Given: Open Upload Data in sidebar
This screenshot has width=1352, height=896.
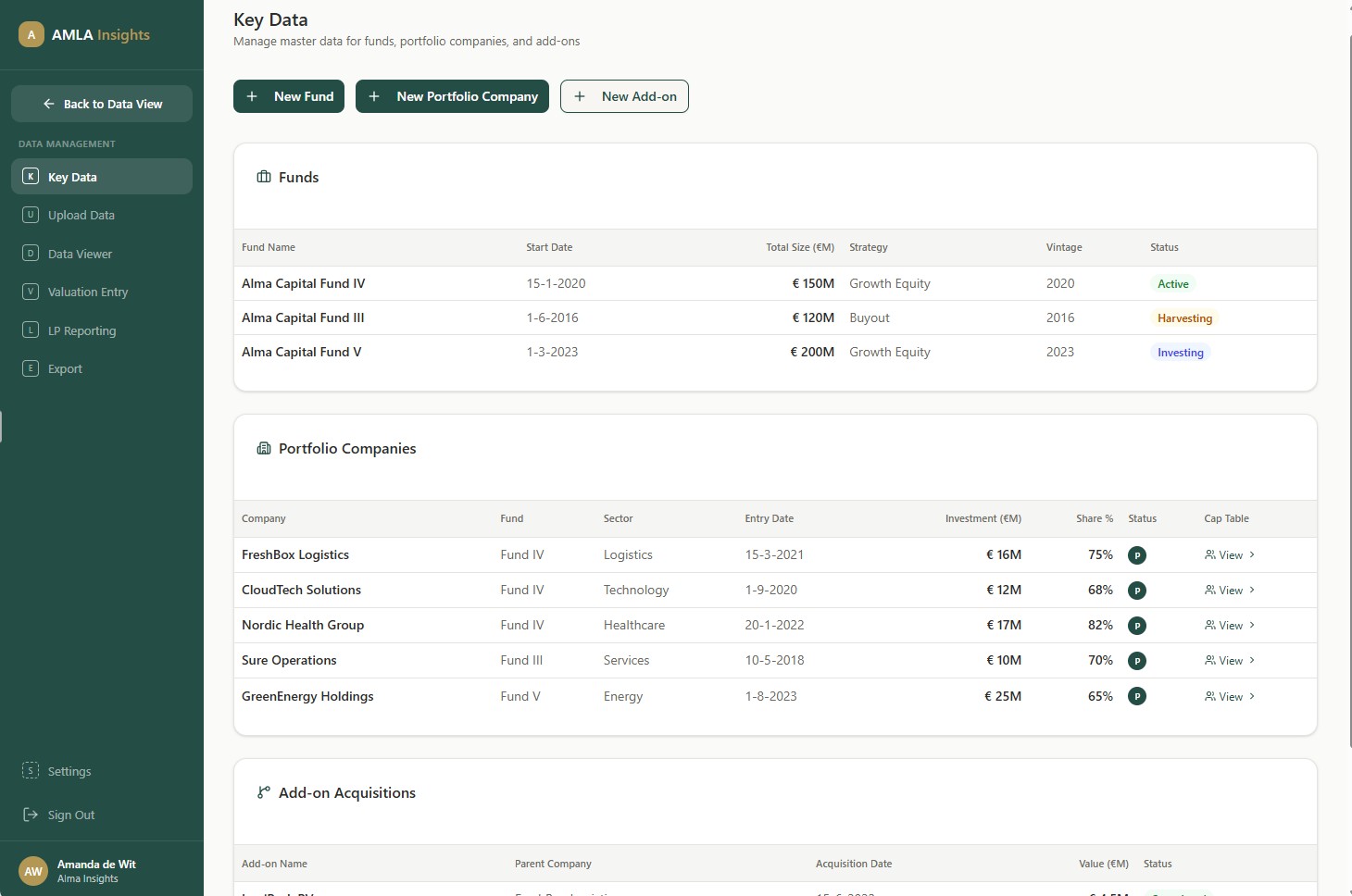Looking at the screenshot, I should tap(102, 215).
